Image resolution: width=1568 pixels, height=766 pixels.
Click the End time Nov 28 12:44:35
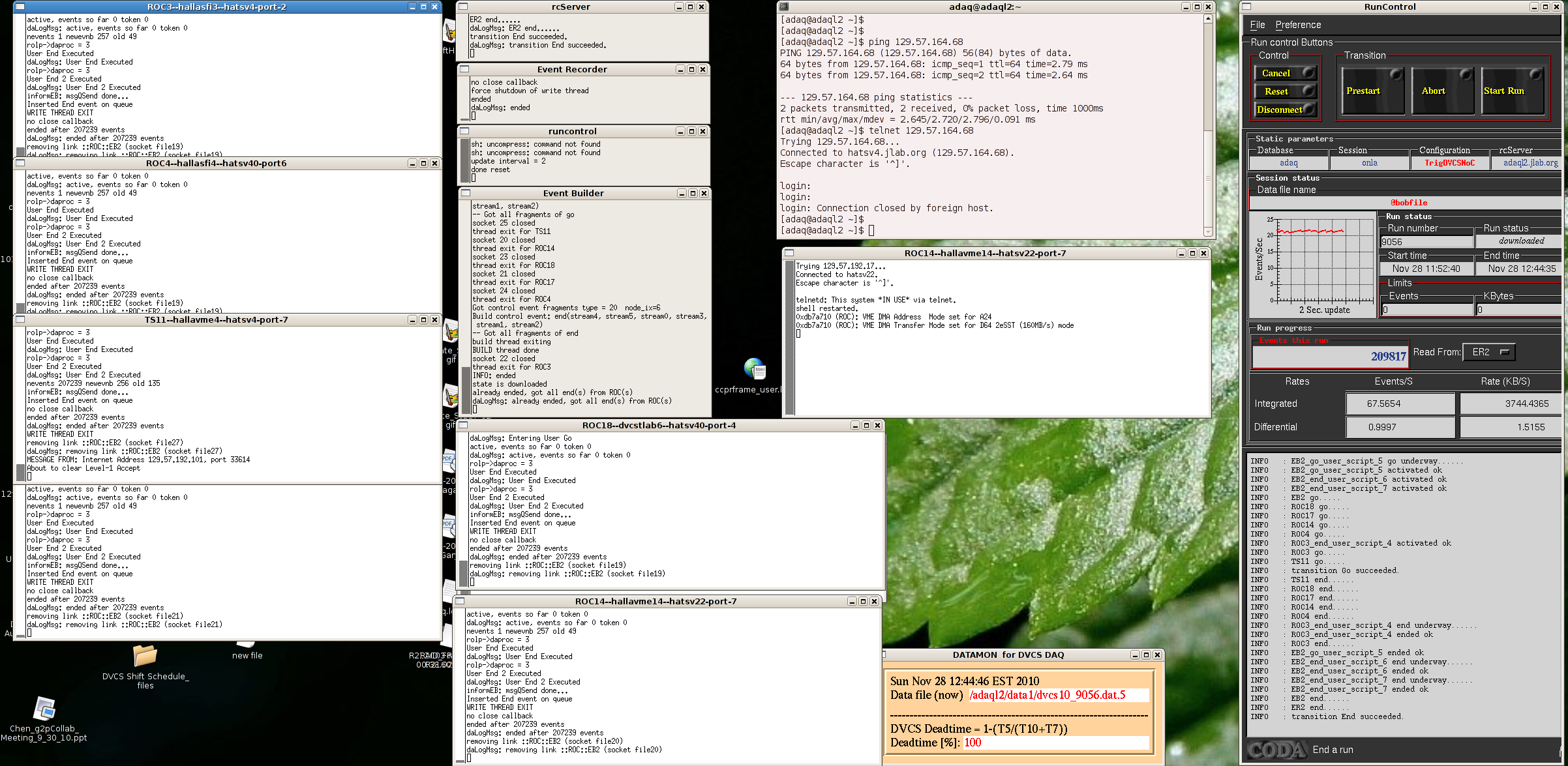1520,269
